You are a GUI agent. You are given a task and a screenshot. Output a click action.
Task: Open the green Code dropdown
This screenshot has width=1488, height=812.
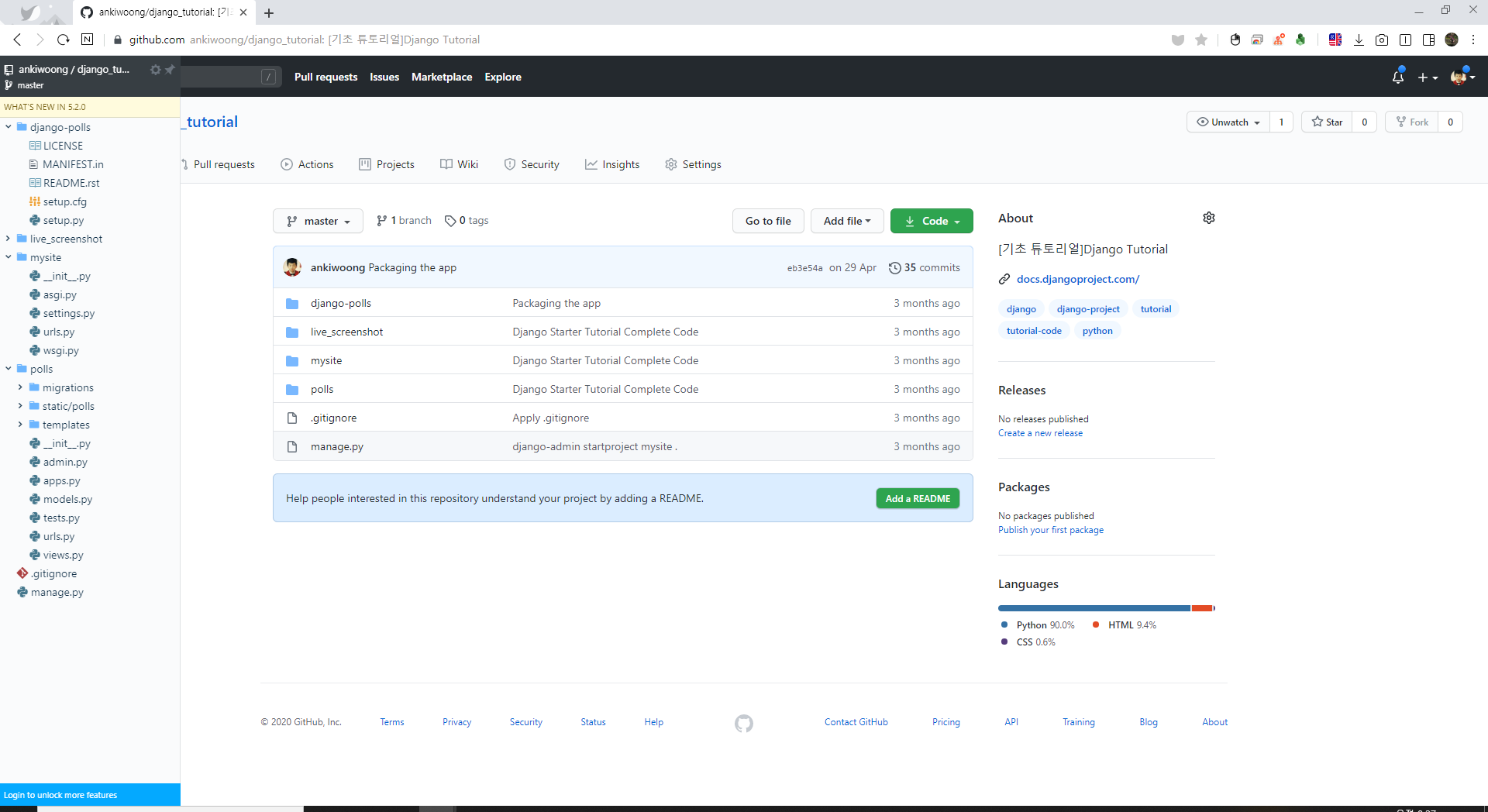[932, 221]
